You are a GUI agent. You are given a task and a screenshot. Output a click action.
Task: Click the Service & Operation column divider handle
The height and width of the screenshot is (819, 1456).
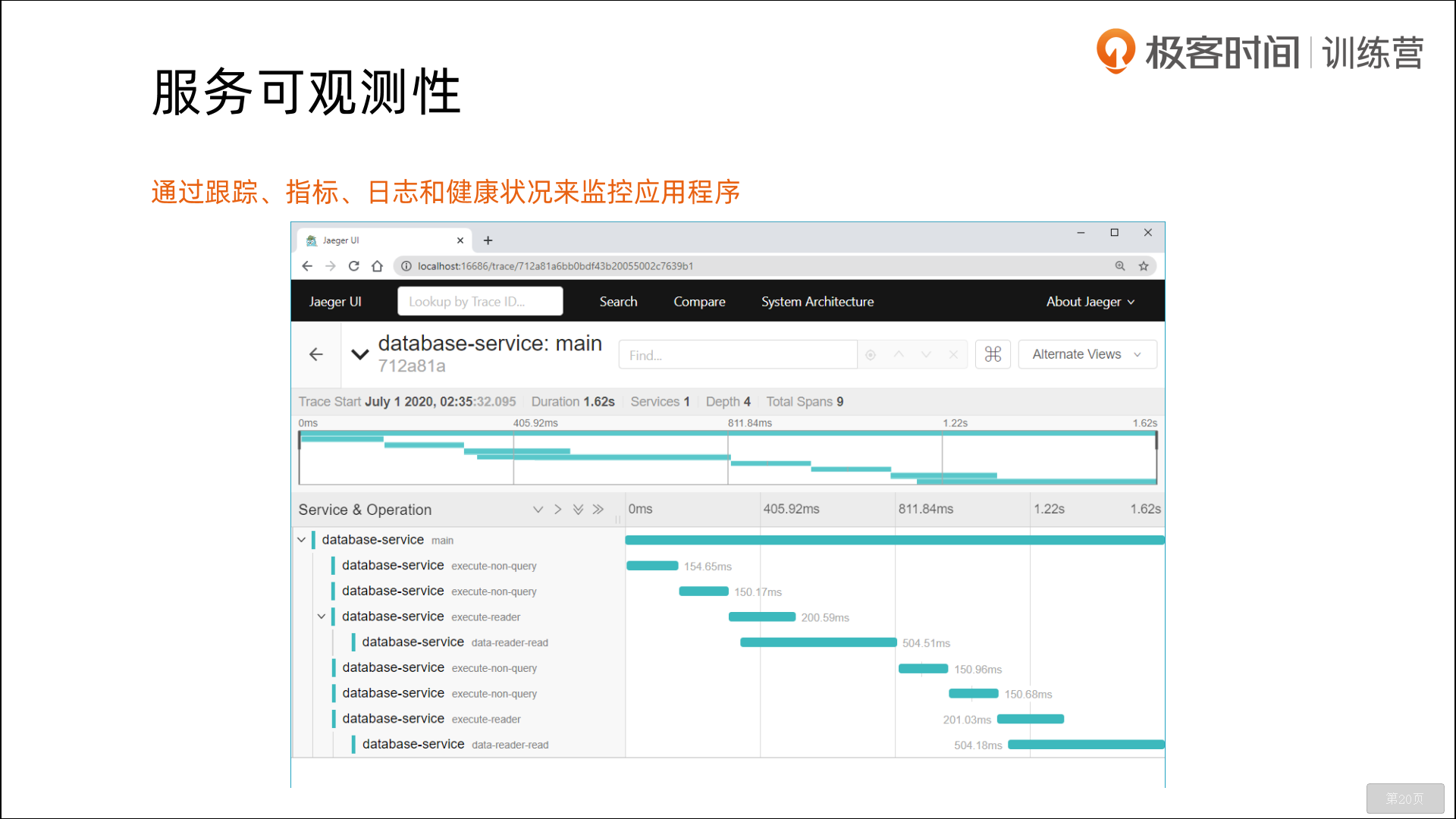(618, 519)
